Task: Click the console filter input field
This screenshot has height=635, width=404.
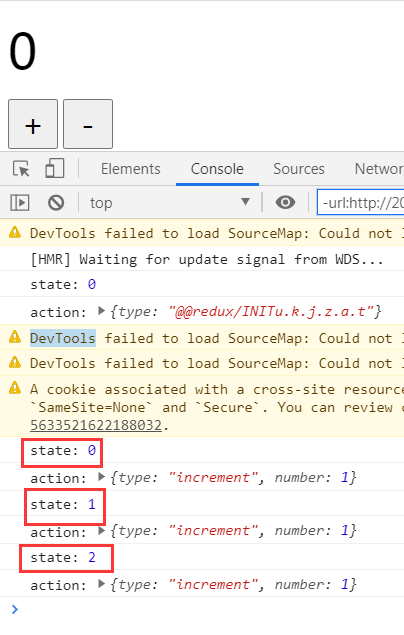Action: tap(361, 202)
